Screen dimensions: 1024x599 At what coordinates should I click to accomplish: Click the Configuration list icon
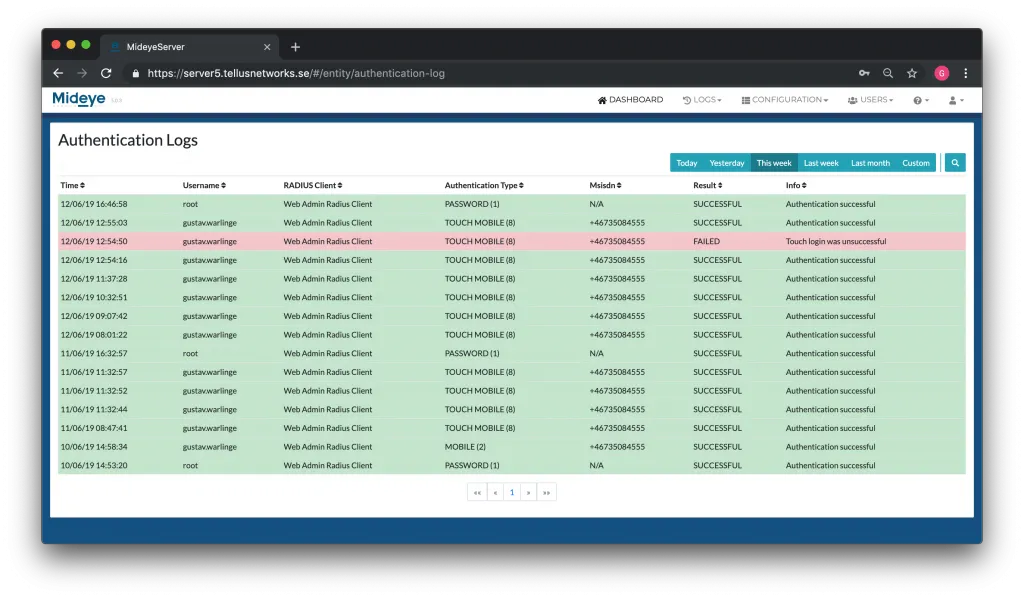pos(744,99)
